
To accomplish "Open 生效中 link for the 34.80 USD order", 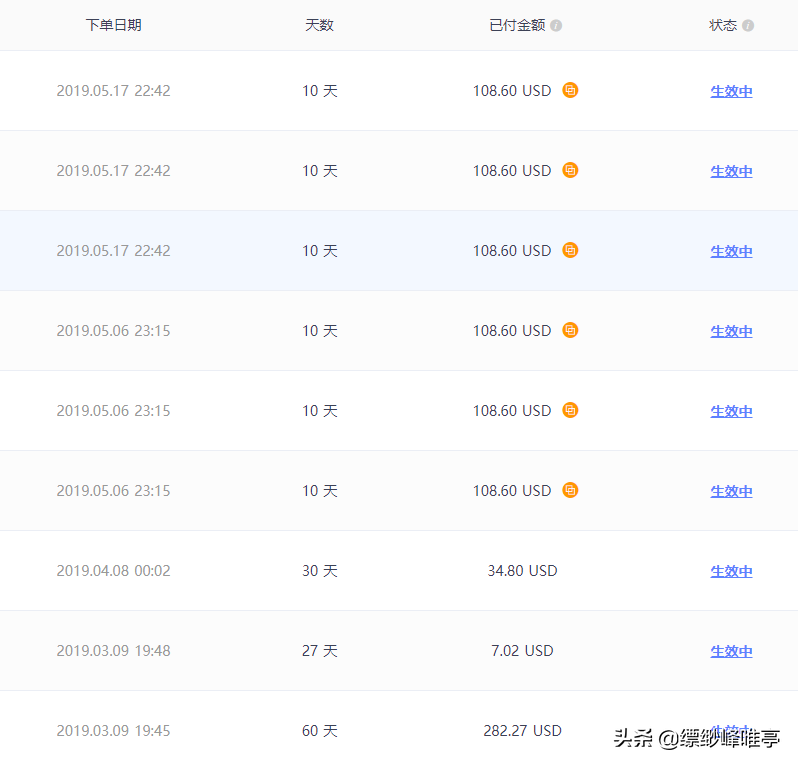I will coord(731,572).
